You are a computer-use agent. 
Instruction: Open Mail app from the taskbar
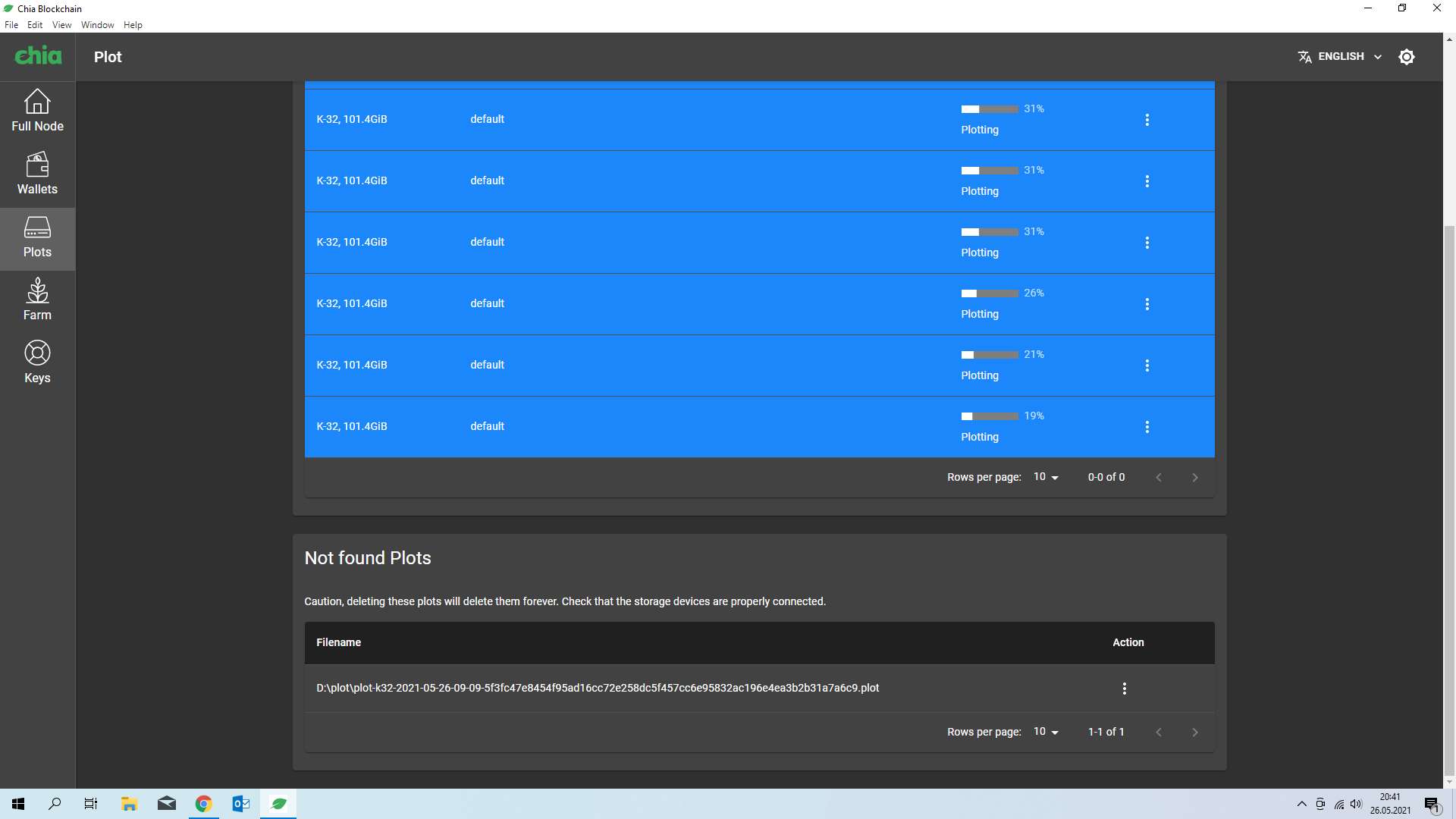(167, 804)
